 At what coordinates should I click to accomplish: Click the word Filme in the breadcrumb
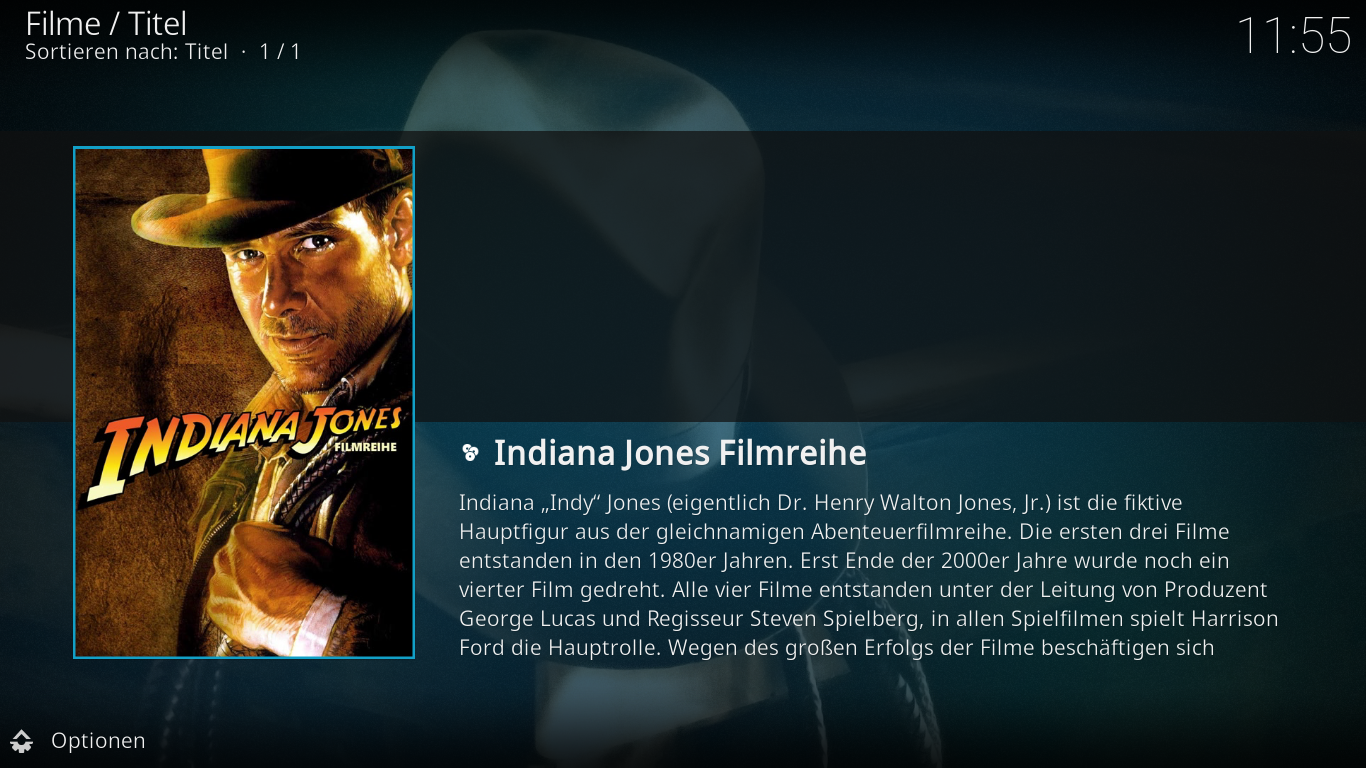click(x=63, y=23)
